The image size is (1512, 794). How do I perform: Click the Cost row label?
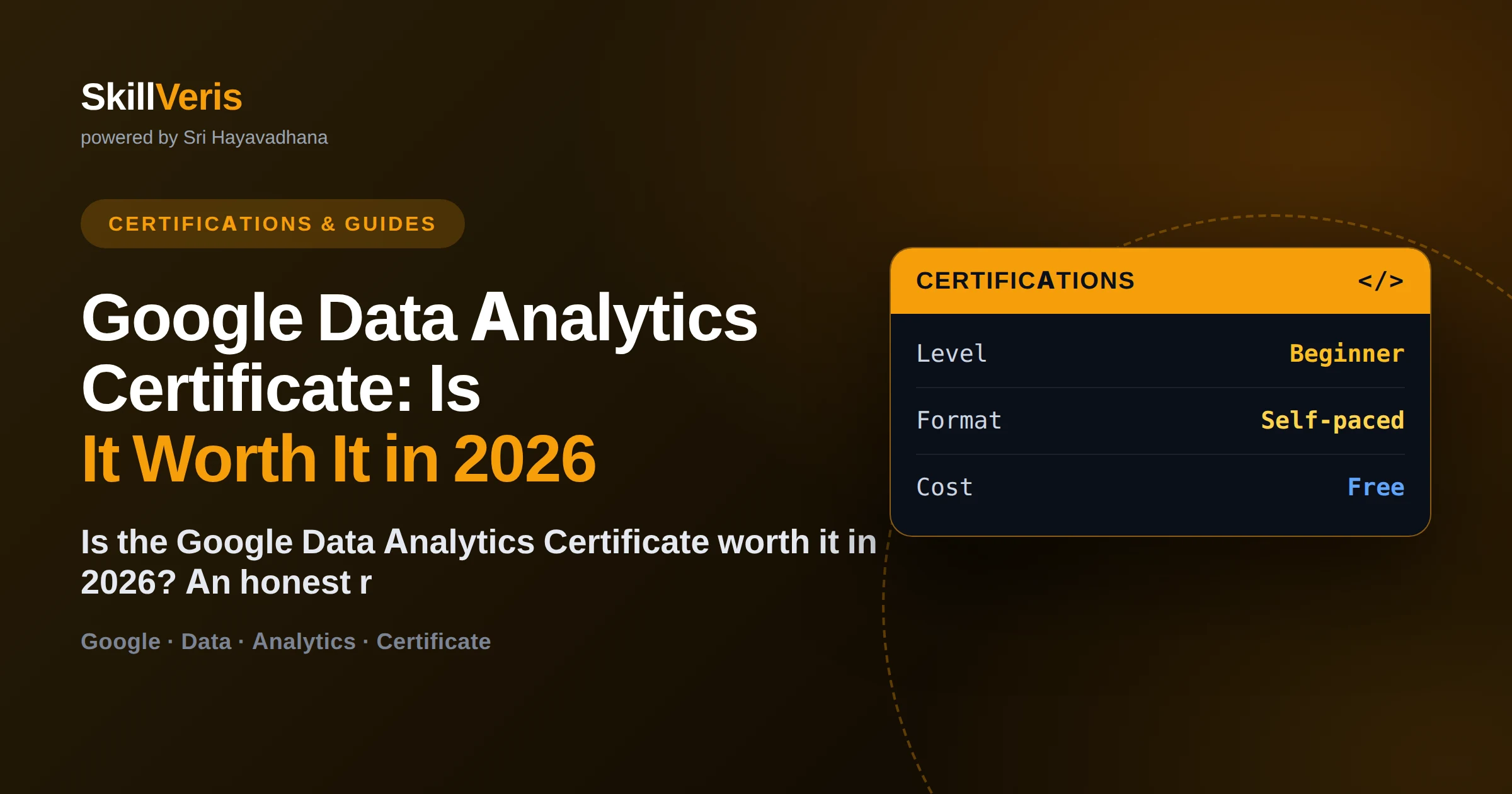pos(944,487)
